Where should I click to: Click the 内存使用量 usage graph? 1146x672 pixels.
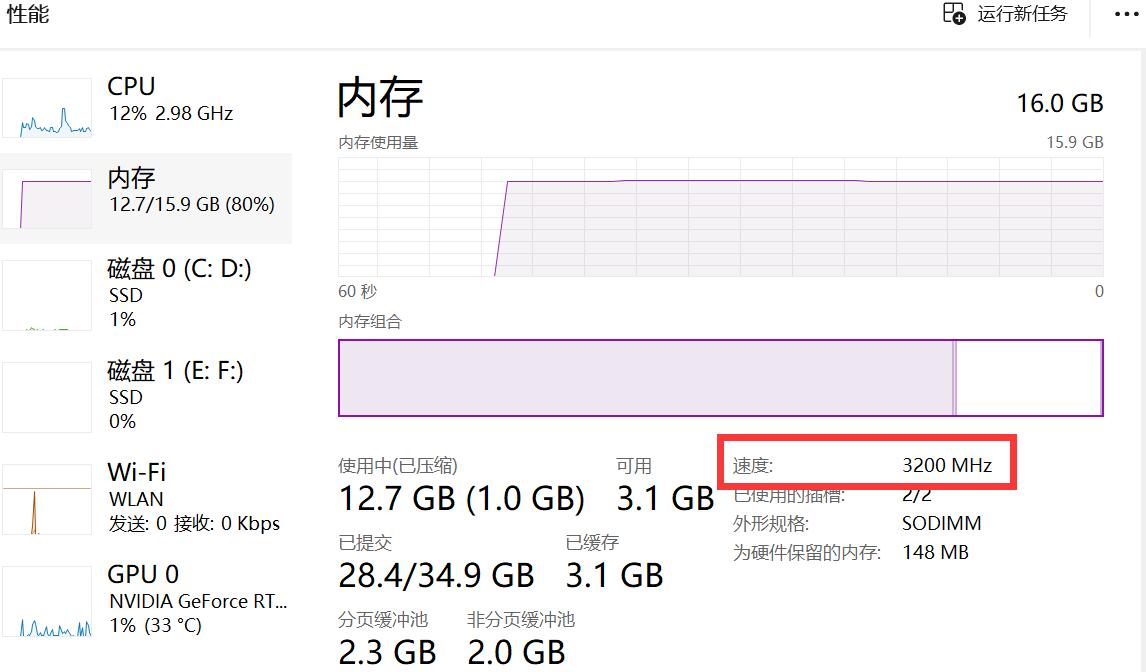(720, 215)
